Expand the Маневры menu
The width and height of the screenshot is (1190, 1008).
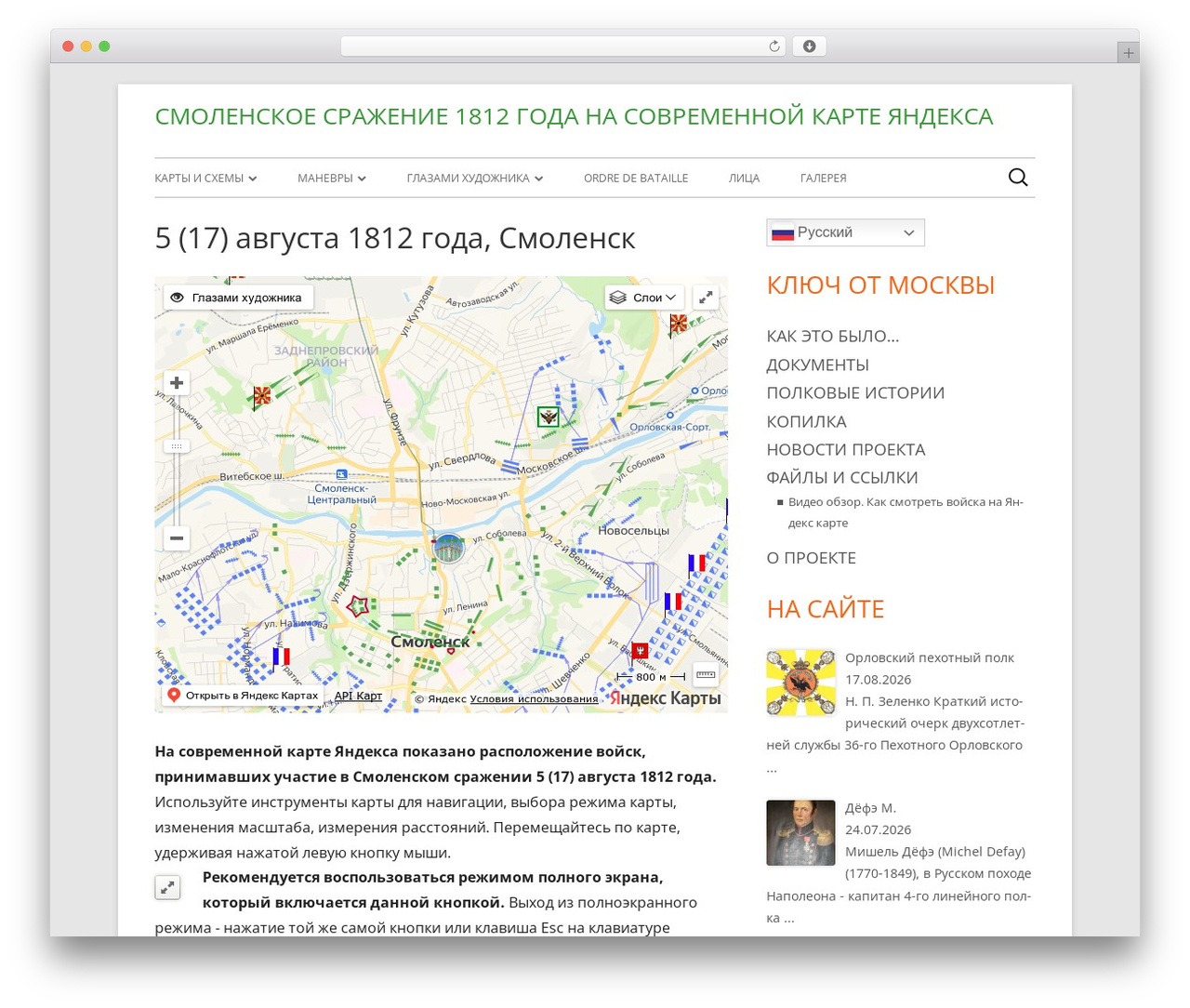332,179
